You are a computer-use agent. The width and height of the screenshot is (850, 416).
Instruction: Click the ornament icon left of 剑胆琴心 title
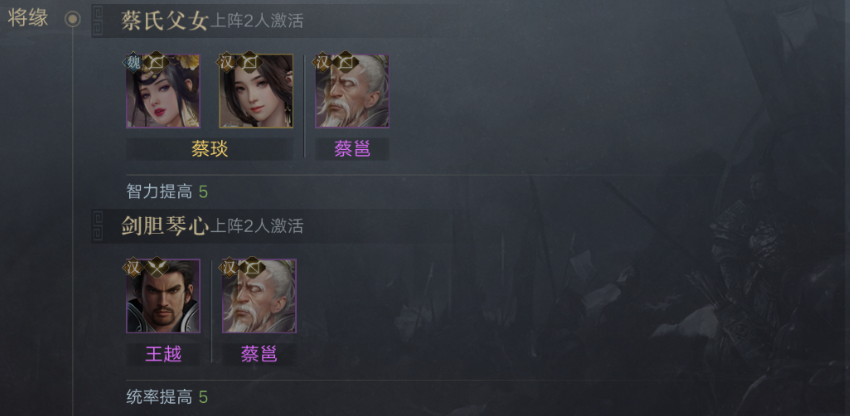click(x=99, y=226)
